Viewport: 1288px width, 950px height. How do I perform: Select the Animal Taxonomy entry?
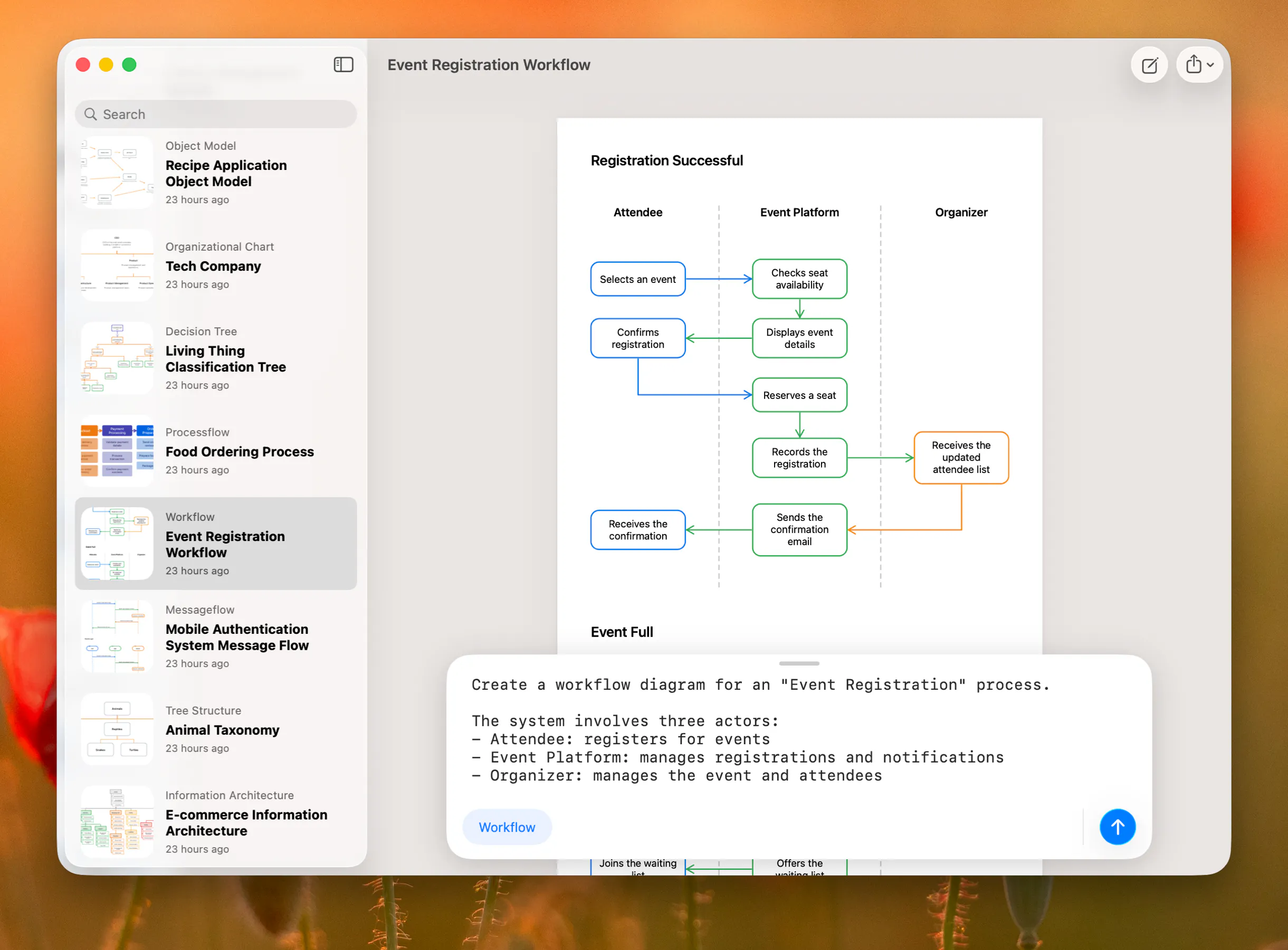coord(216,729)
